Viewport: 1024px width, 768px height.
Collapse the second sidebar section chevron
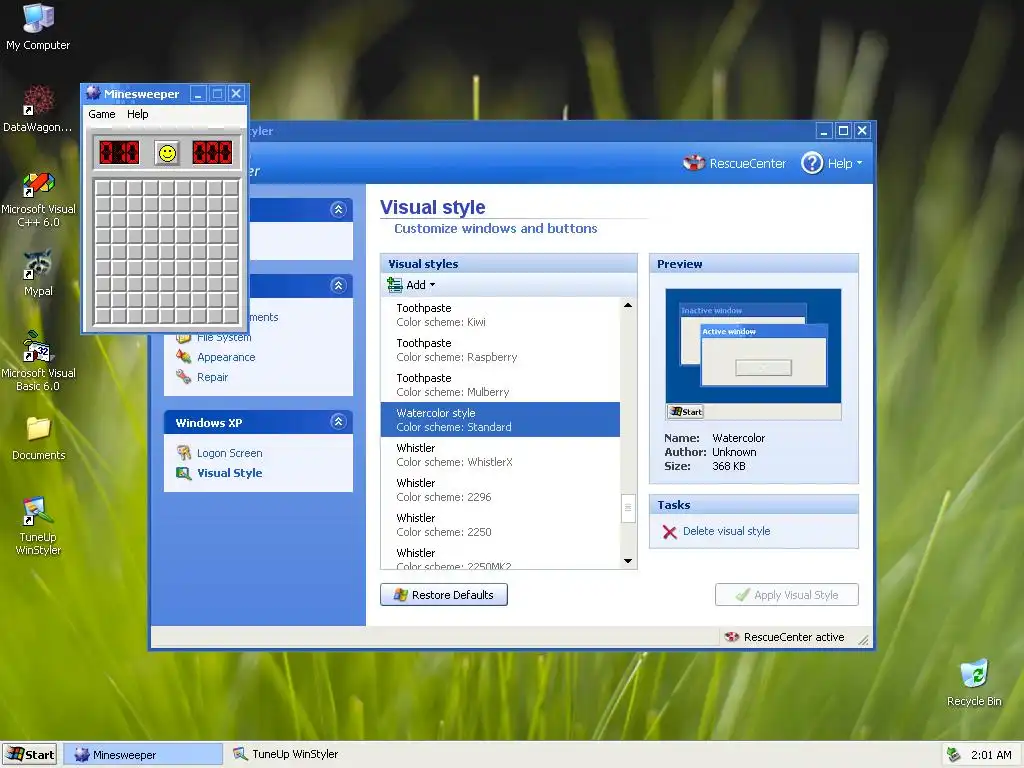[338, 285]
